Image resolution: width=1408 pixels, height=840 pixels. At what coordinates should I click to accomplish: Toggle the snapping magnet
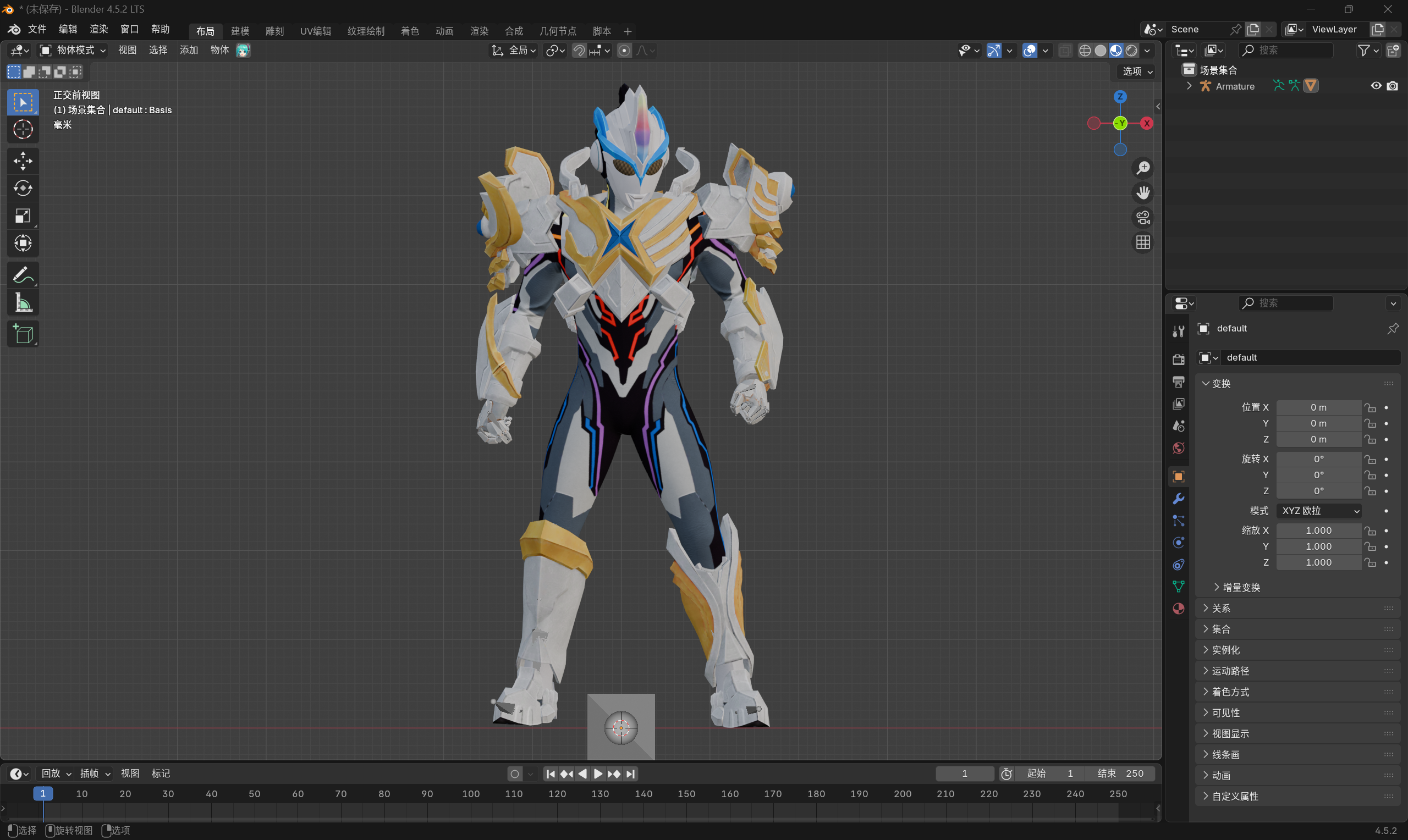click(579, 51)
